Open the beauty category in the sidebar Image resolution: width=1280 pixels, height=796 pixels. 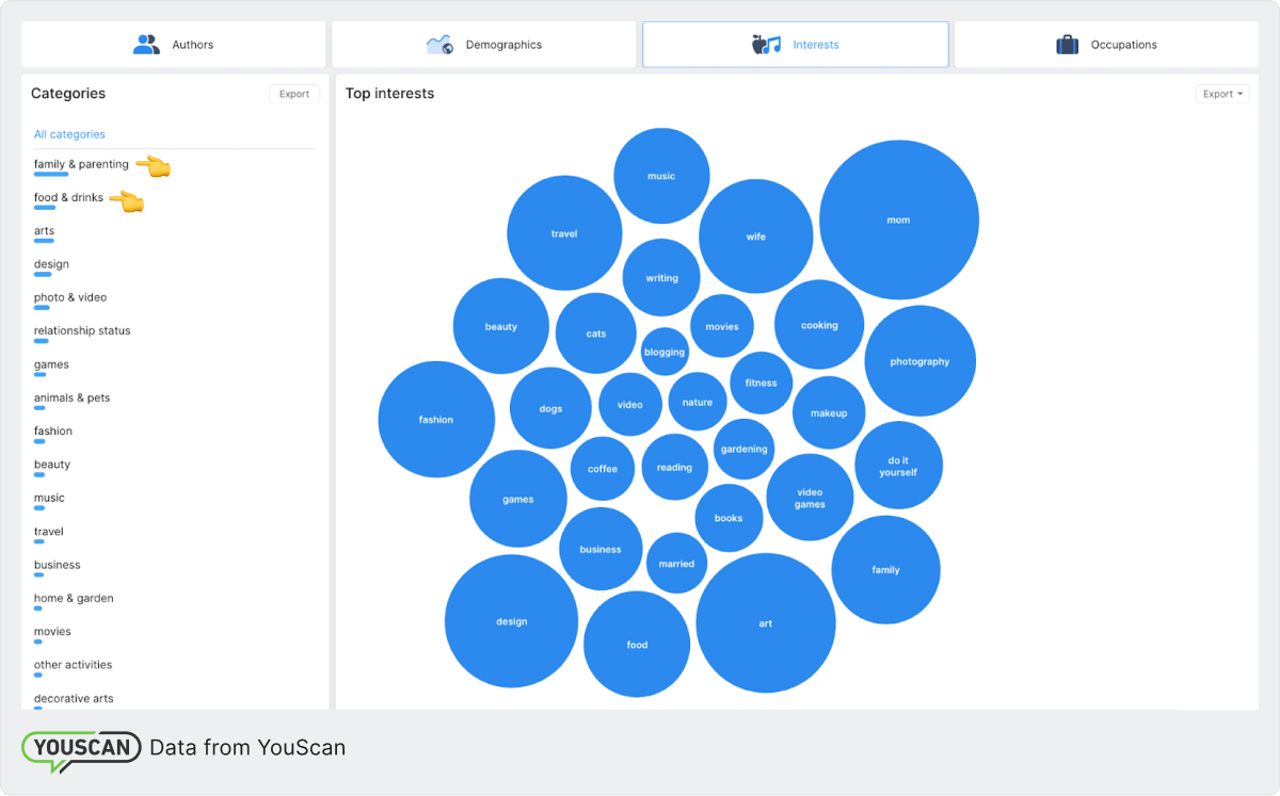(51, 464)
